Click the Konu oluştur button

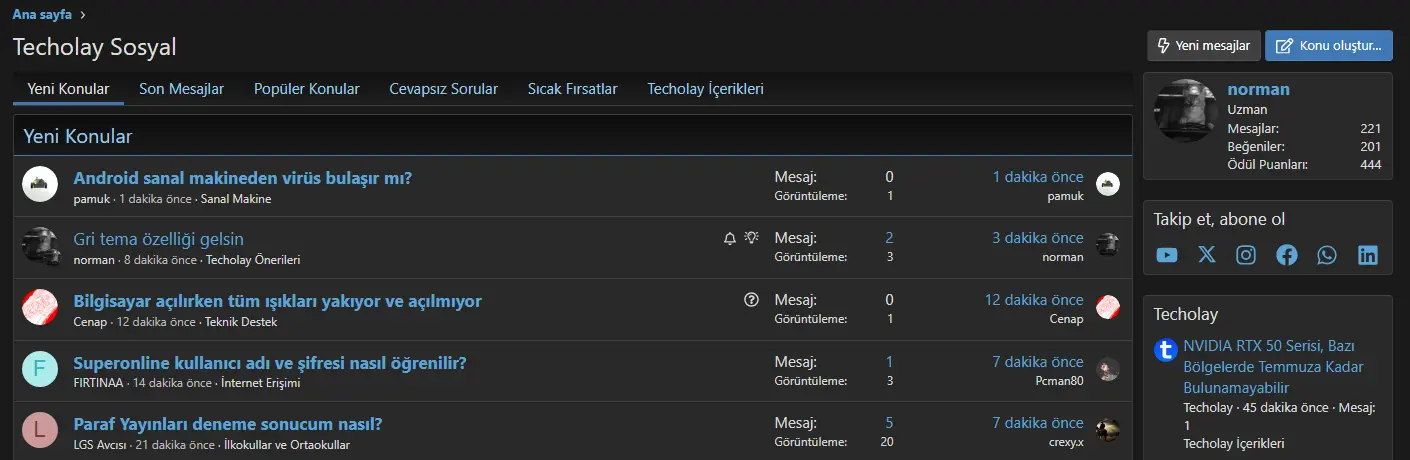(x=1329, y=46)
